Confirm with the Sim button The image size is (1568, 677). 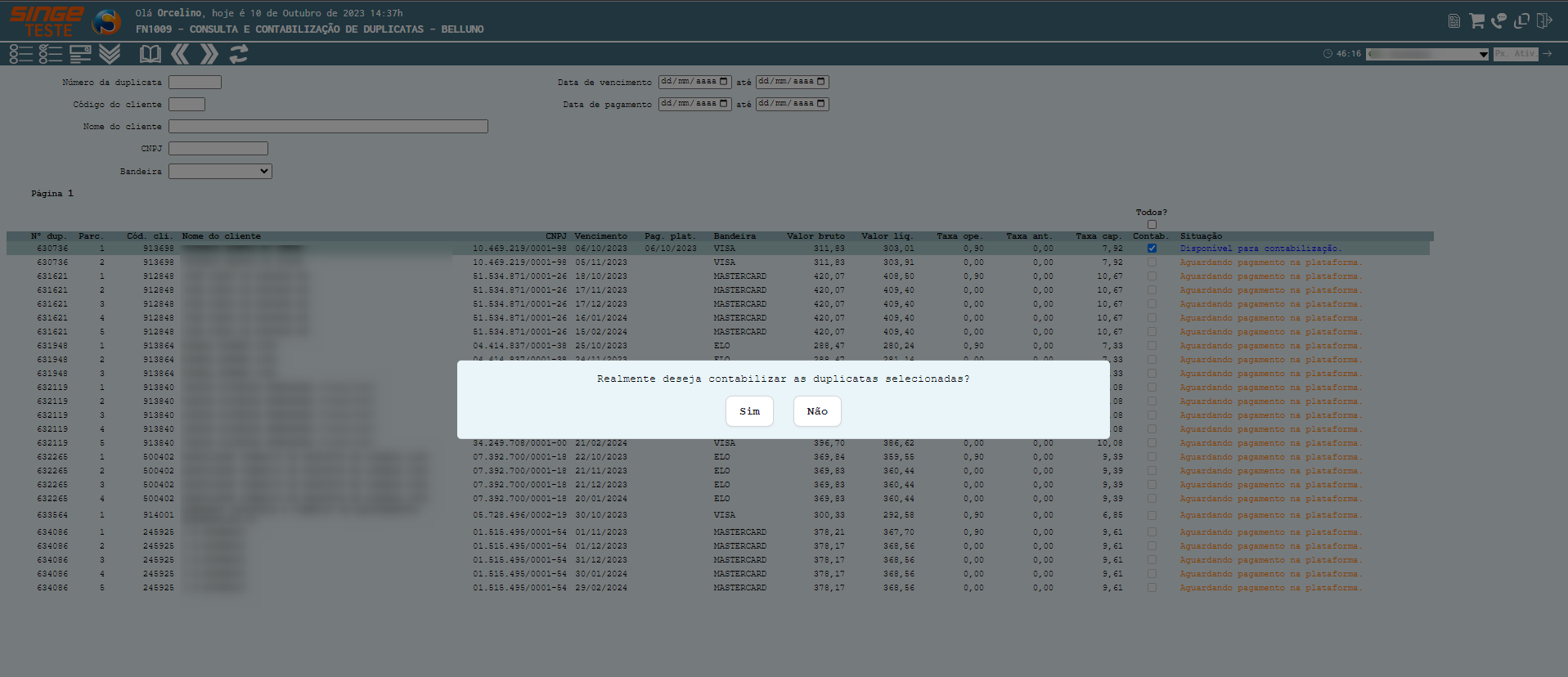click(749, 411)
